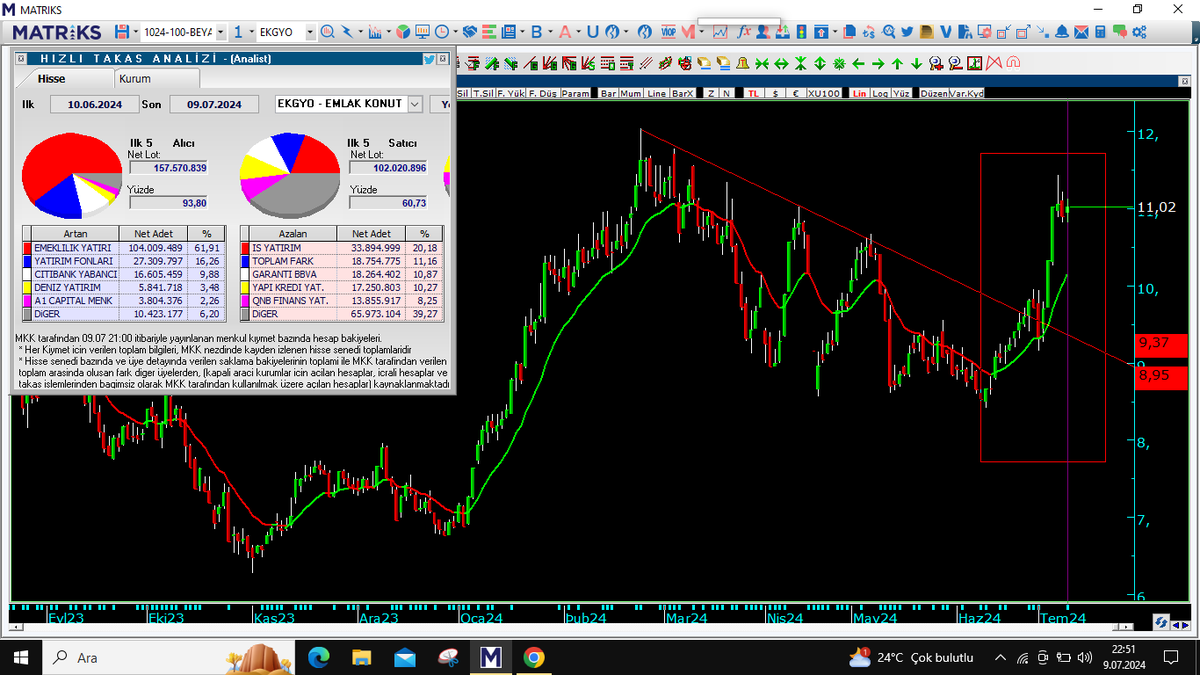Open the Twitter bird icon in top toolbar

point(907,32)
